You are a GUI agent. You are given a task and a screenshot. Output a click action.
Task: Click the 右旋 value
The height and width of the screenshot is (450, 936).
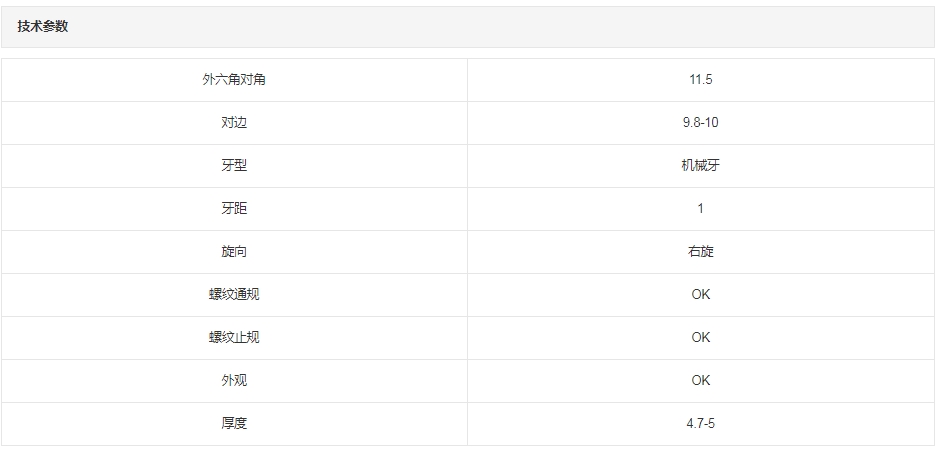click(x=700, y=251)
